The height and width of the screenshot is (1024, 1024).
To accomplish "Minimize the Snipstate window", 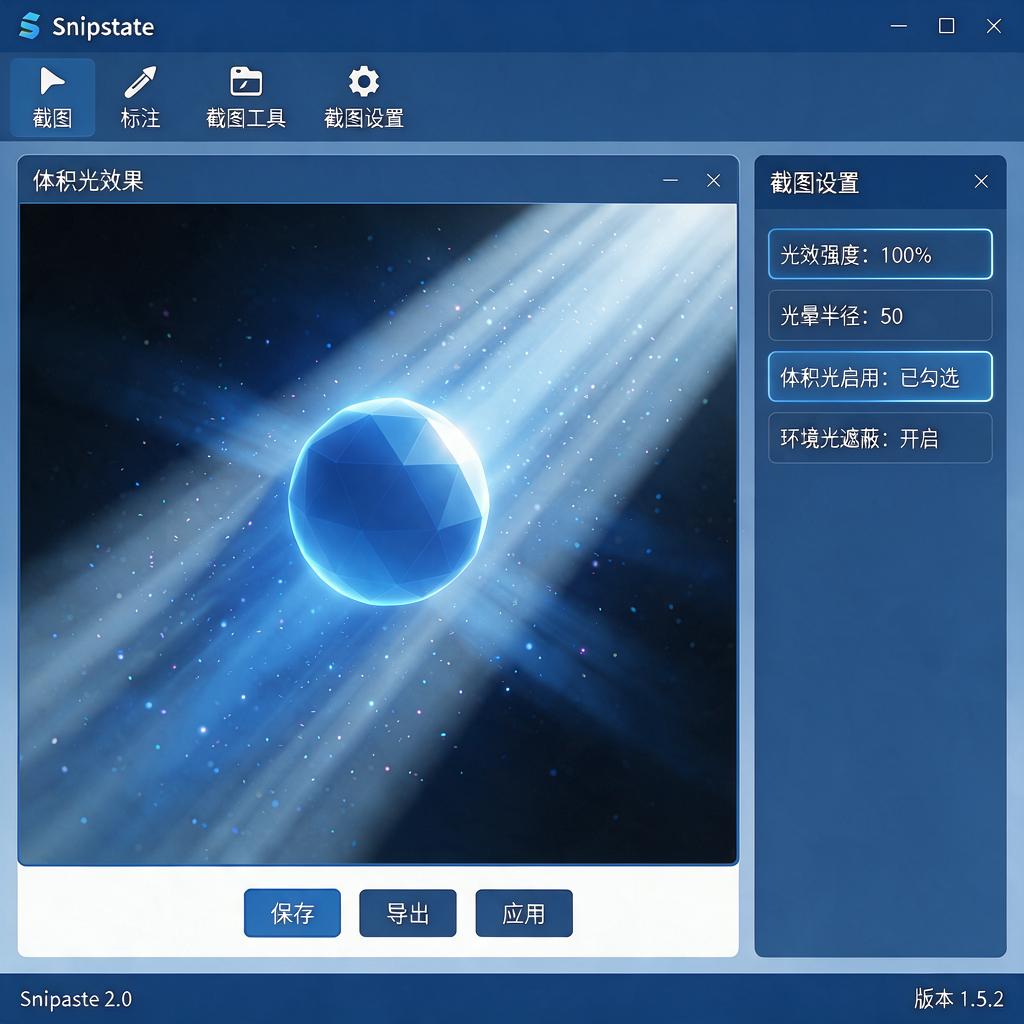I will pyautogui.click(x=899, y=26).
